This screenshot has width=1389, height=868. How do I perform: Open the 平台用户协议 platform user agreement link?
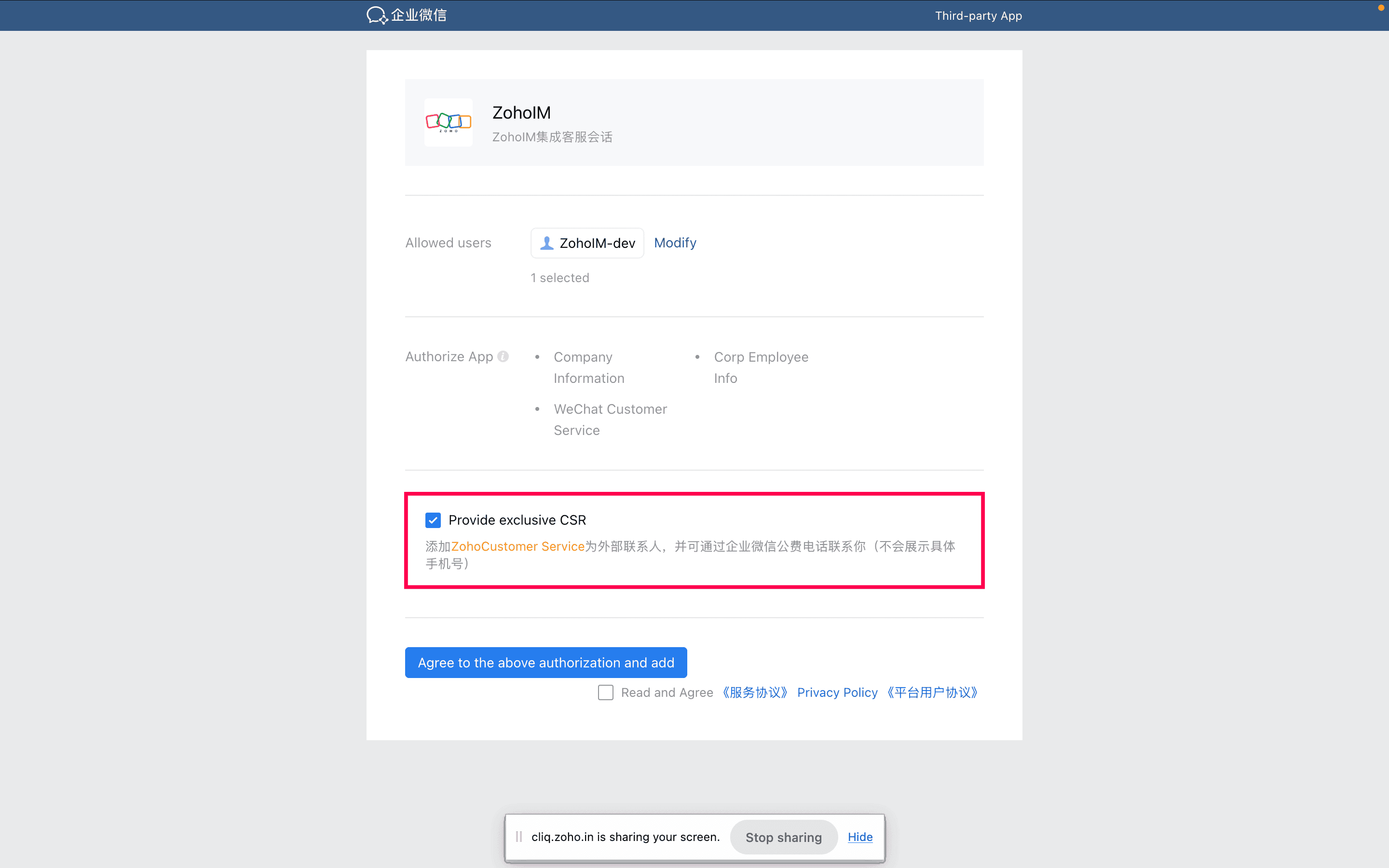pos(932,692)
